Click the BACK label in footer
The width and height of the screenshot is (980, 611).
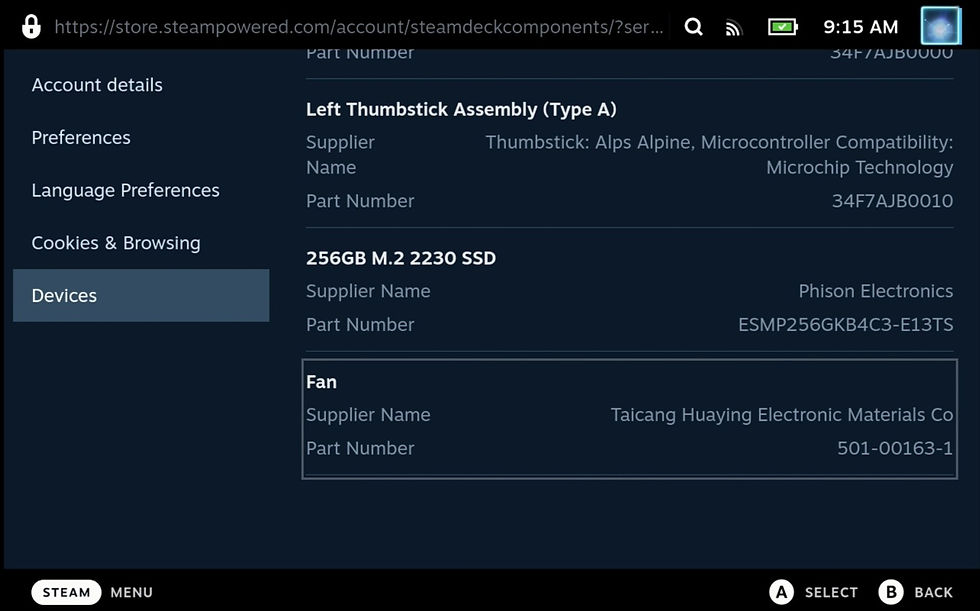tap(934, 592)
